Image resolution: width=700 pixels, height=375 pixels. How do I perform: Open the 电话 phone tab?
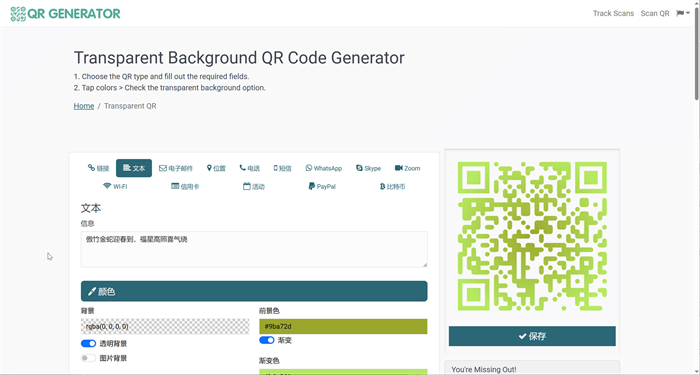coord(250,168)
